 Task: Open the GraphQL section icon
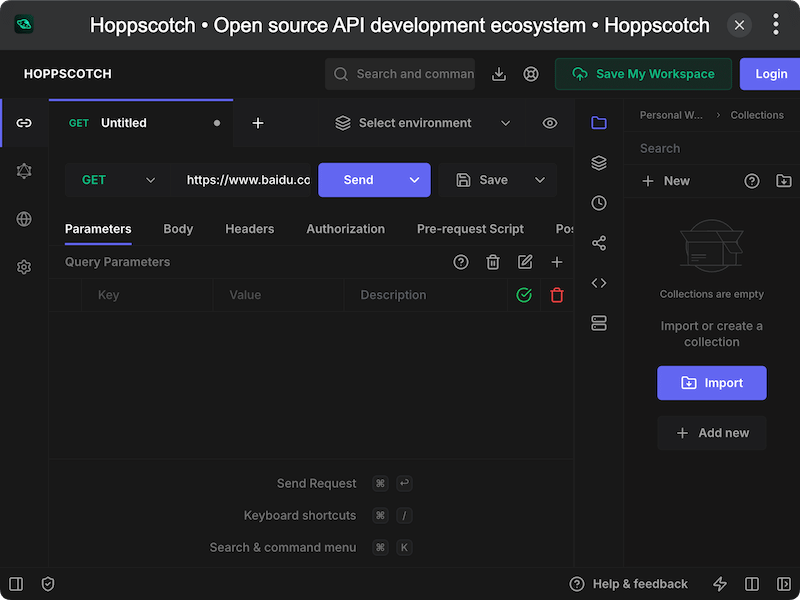(x=24, y=171)
